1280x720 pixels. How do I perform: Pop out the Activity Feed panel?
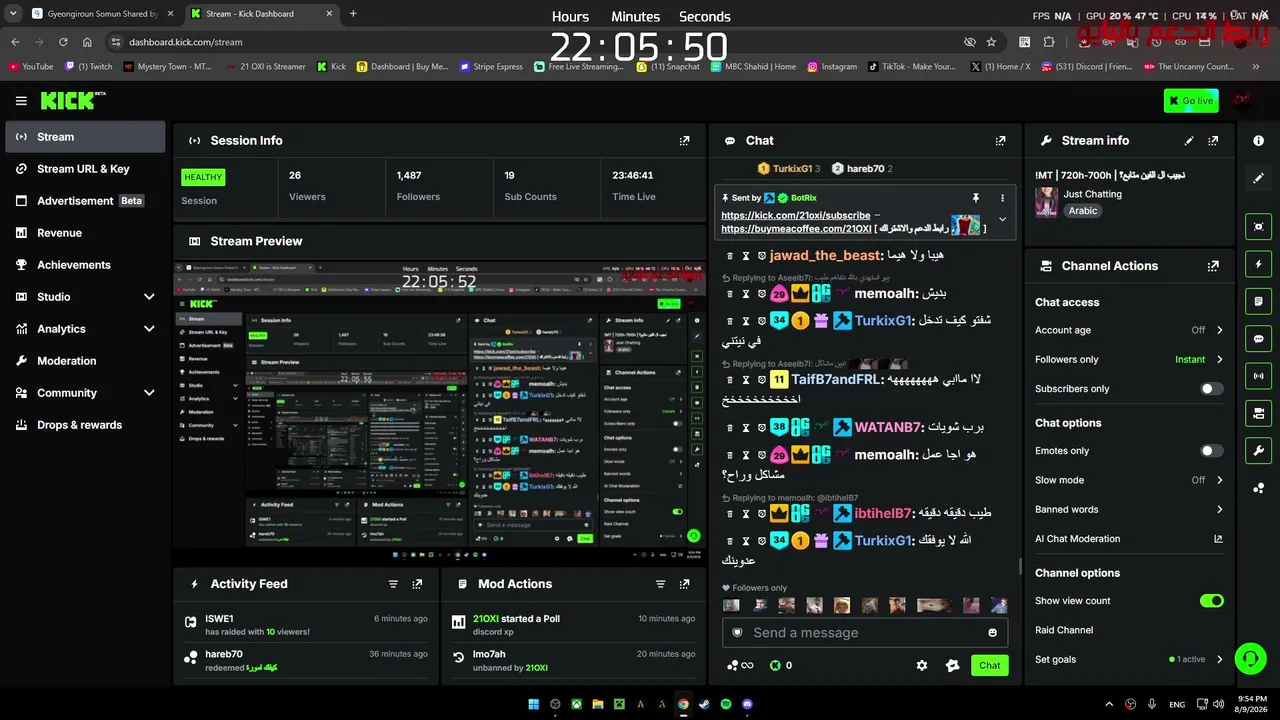click(x=417, y=584)
